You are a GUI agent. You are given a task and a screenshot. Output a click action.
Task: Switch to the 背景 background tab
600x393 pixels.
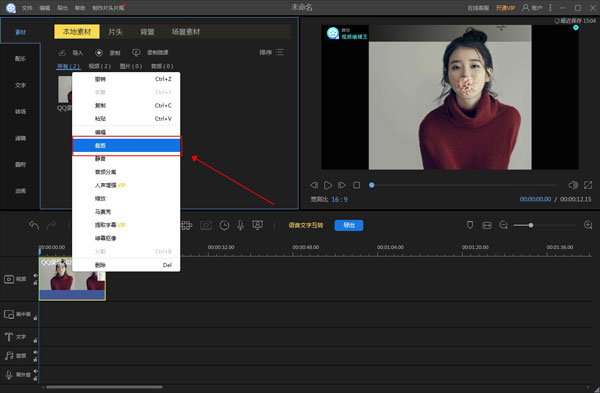click(x=147, y=32)
